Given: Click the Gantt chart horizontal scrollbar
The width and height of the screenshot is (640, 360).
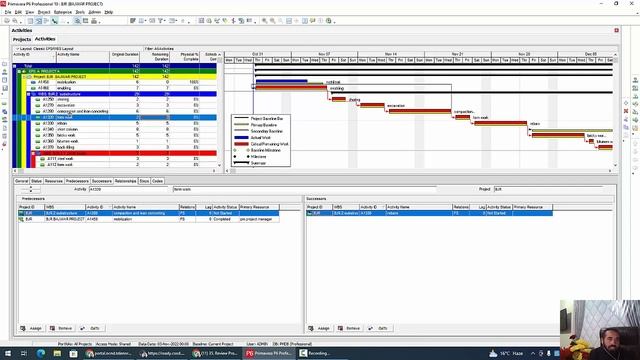Looking at the screenshot, I should pos(419,171).
